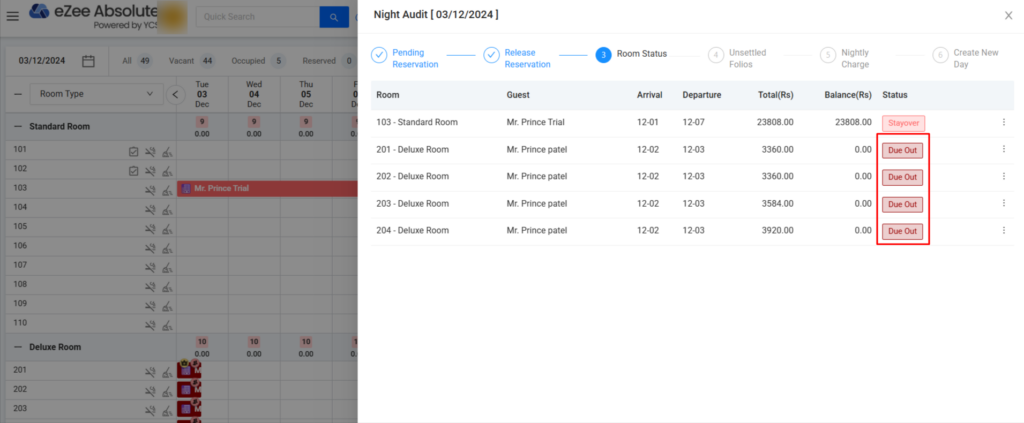Go to Release Reservation step
The height and width of the screenshot is (423, 1024).
491,55
